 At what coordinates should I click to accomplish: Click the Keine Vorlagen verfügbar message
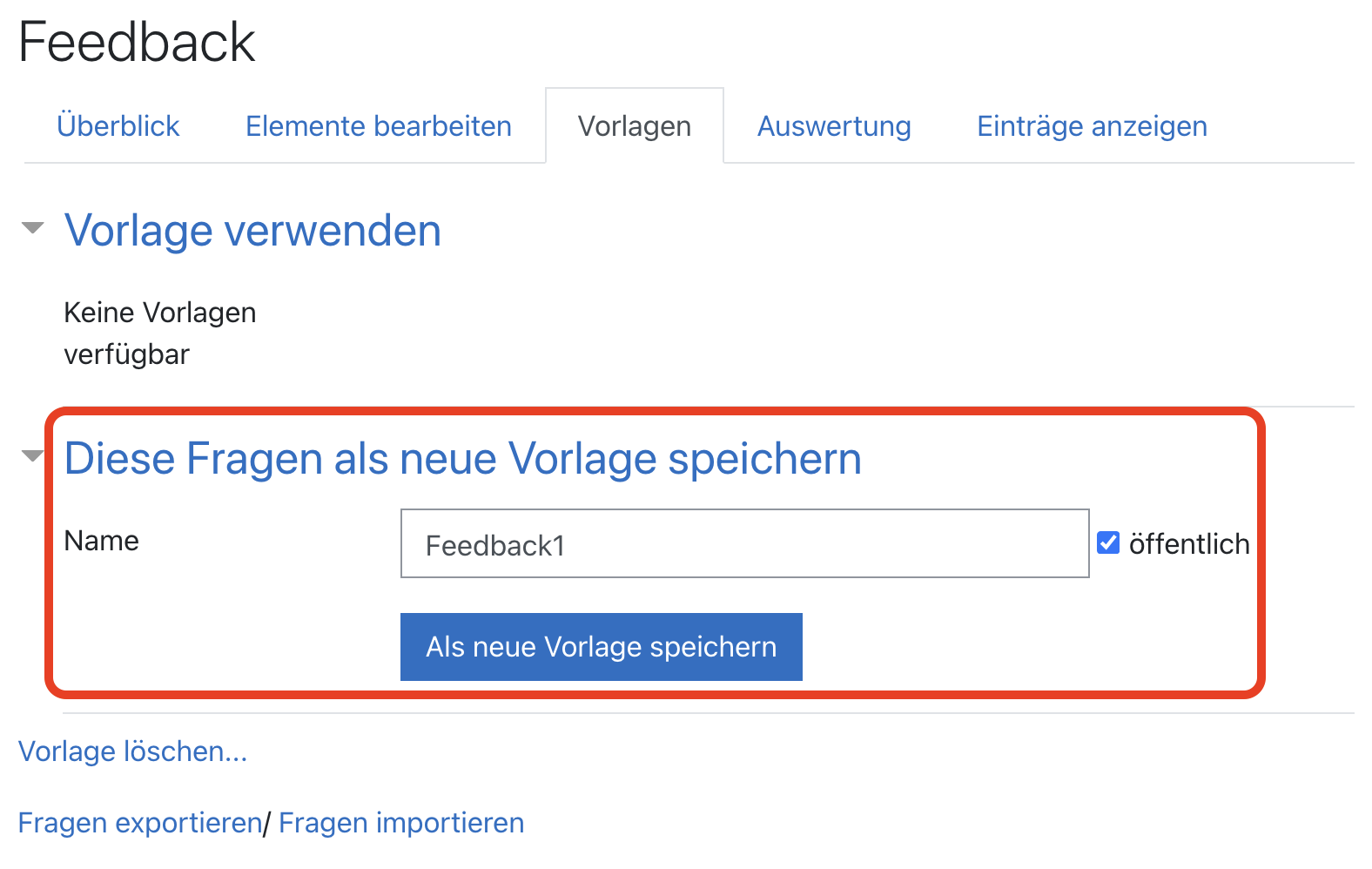pyautogui.click(x=159, y=333)
